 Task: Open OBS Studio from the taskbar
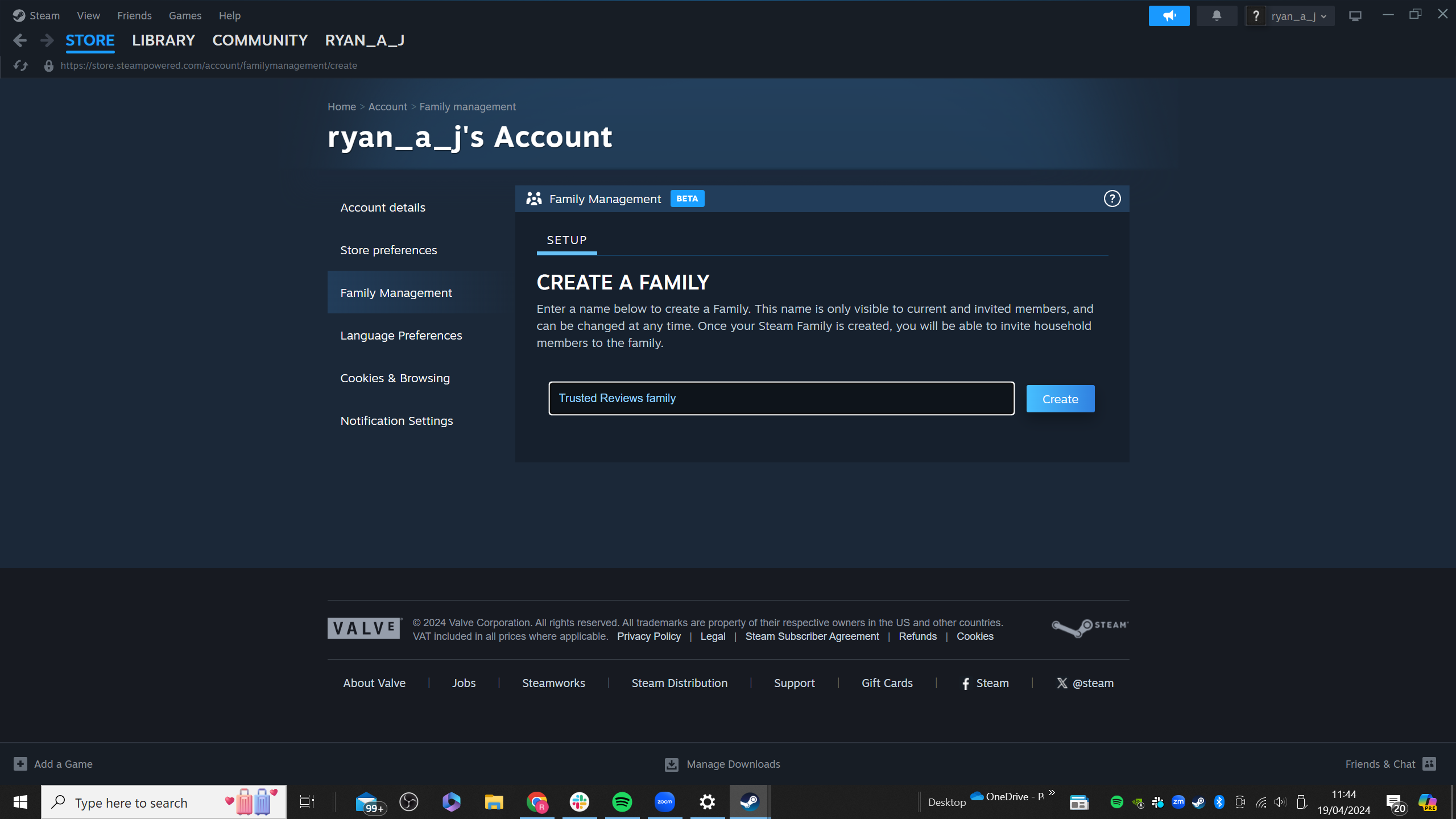tap(409, 802)
